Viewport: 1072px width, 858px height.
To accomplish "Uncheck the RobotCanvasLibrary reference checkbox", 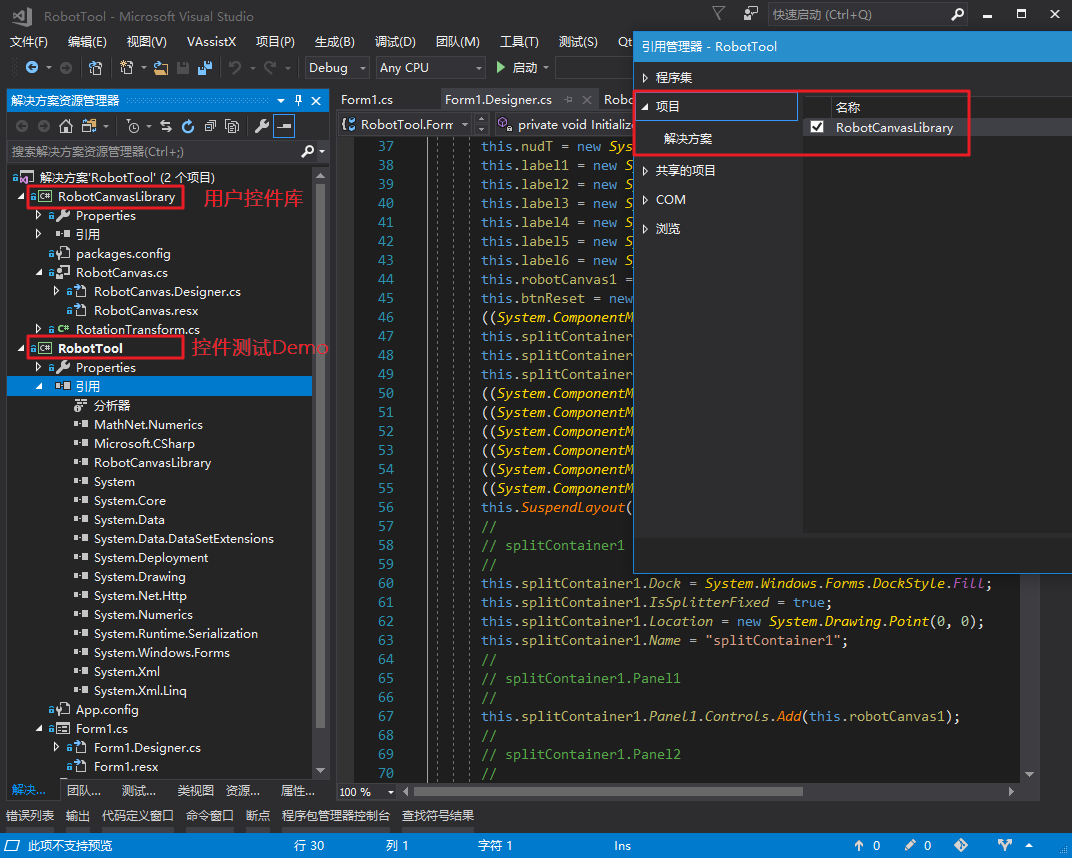I will point(817,127).
